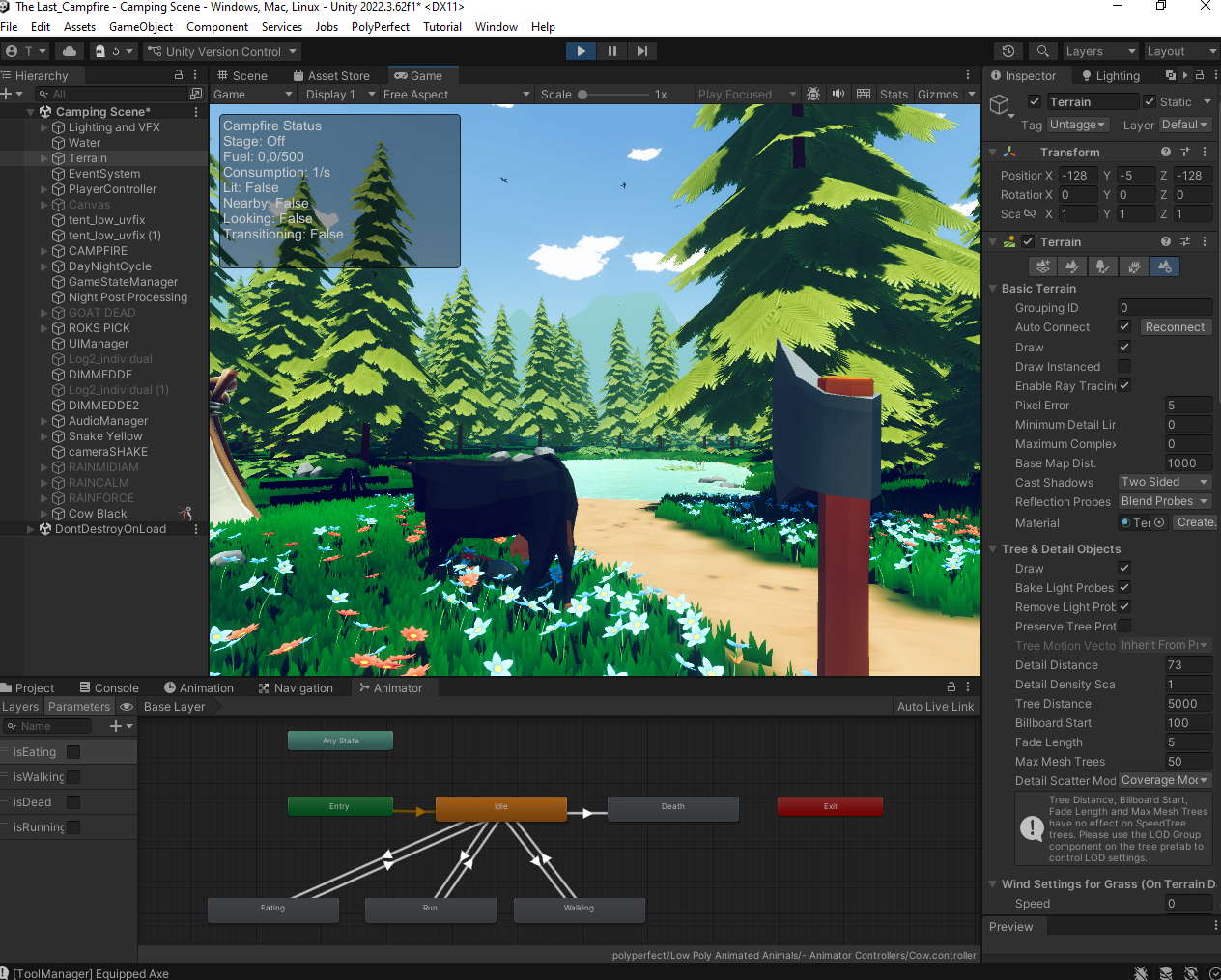Screen dimensions: 1221x980
Task: Select the Terrain Settings gear icon
Action: pos(1165,266)
